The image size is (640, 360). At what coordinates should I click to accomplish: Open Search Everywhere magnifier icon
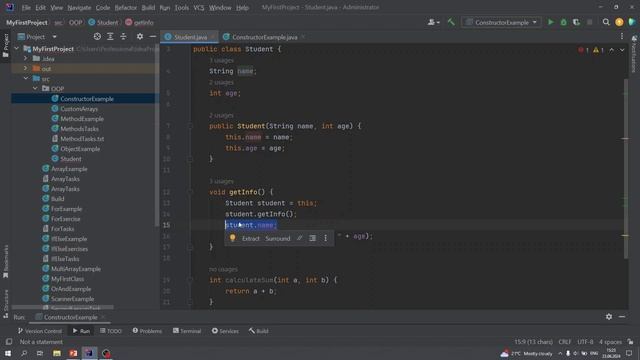pos(606,22)
